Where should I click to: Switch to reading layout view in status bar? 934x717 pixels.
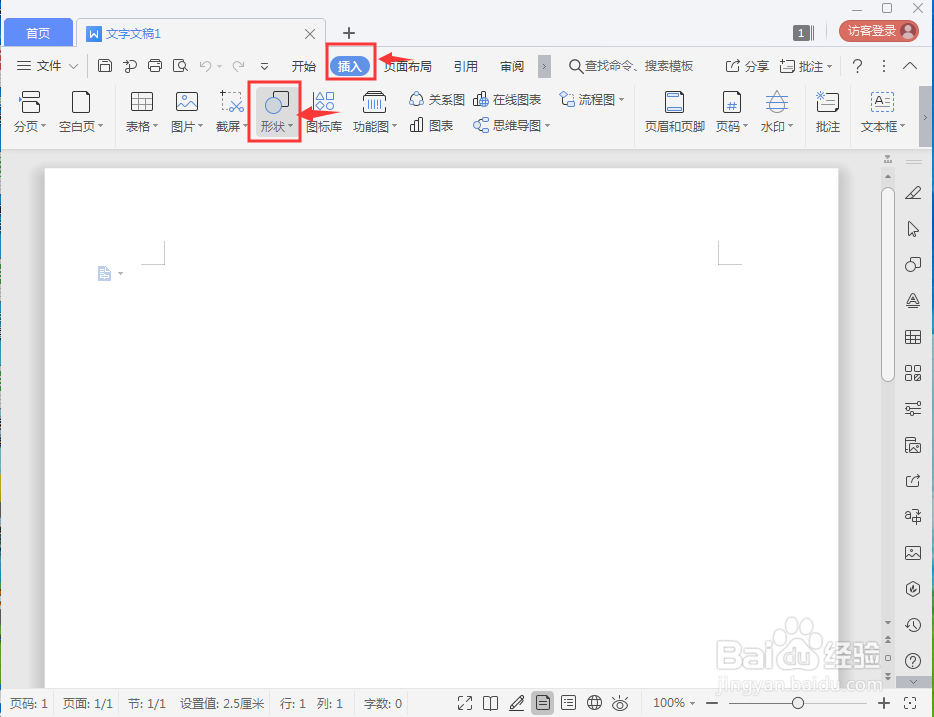click(x=490, y=703)
